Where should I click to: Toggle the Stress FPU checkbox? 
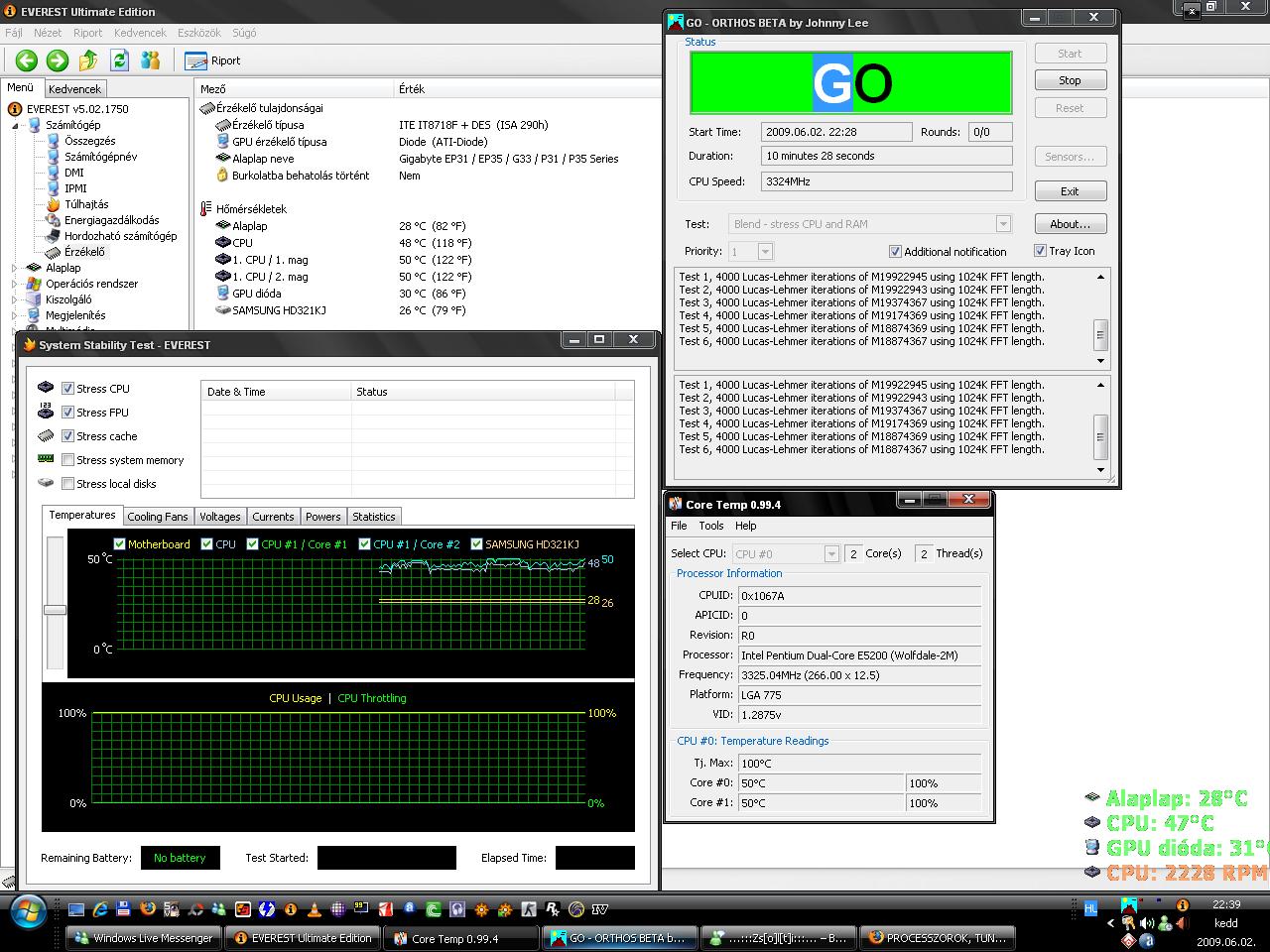(x=67, y=413)
